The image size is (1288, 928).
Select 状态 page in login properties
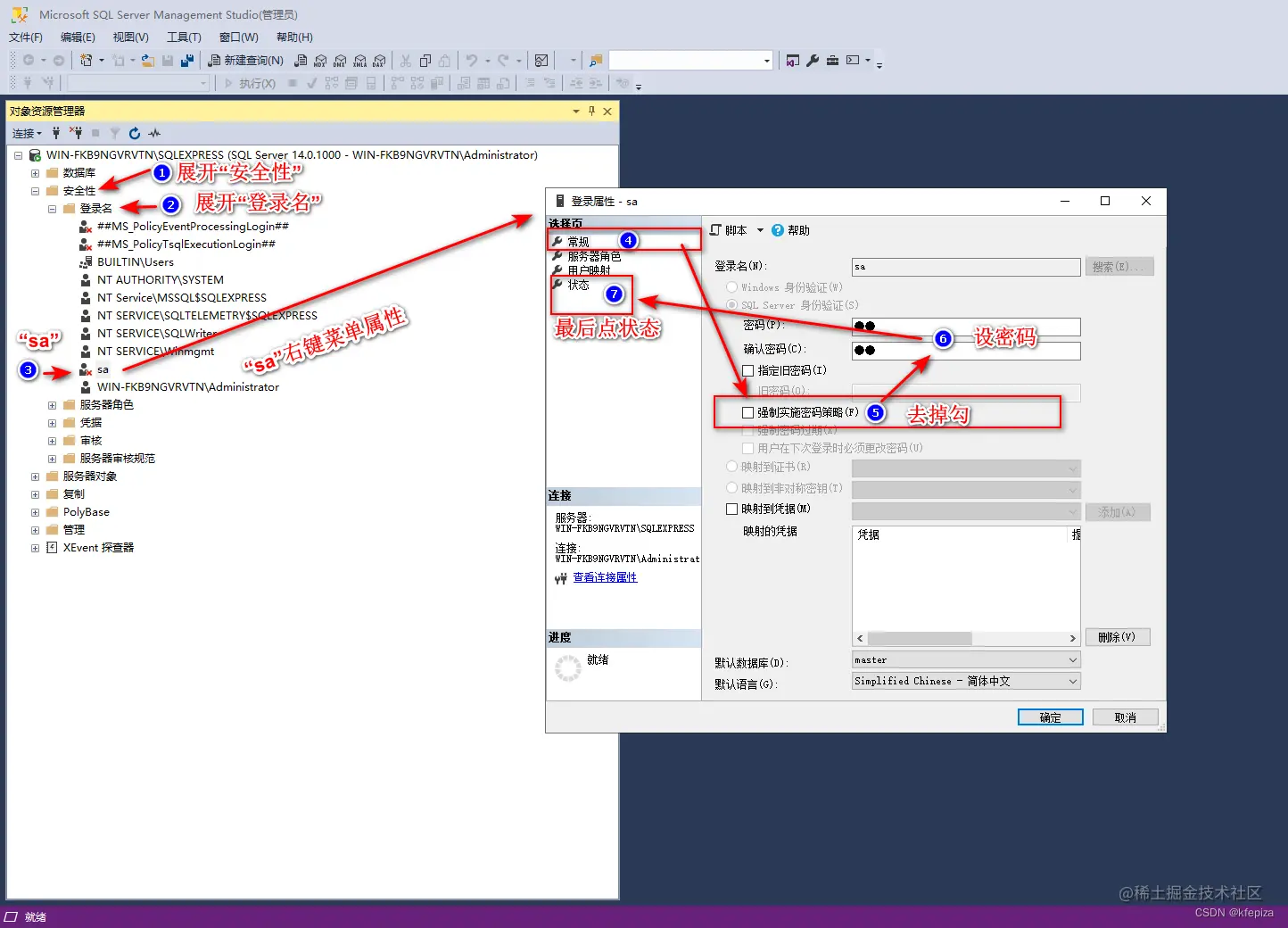pyautogui.click(x=578, y=285)
